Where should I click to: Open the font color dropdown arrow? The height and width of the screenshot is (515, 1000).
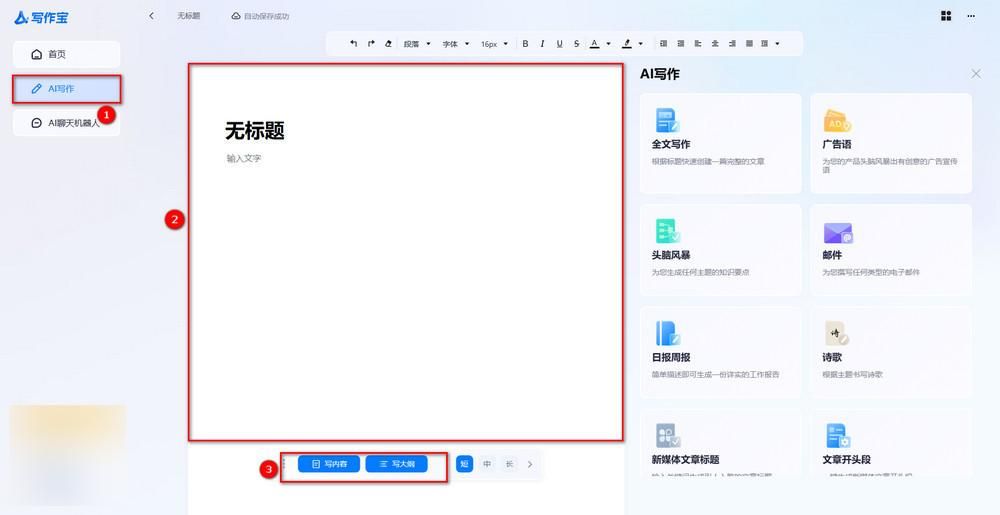pos(608,43)
